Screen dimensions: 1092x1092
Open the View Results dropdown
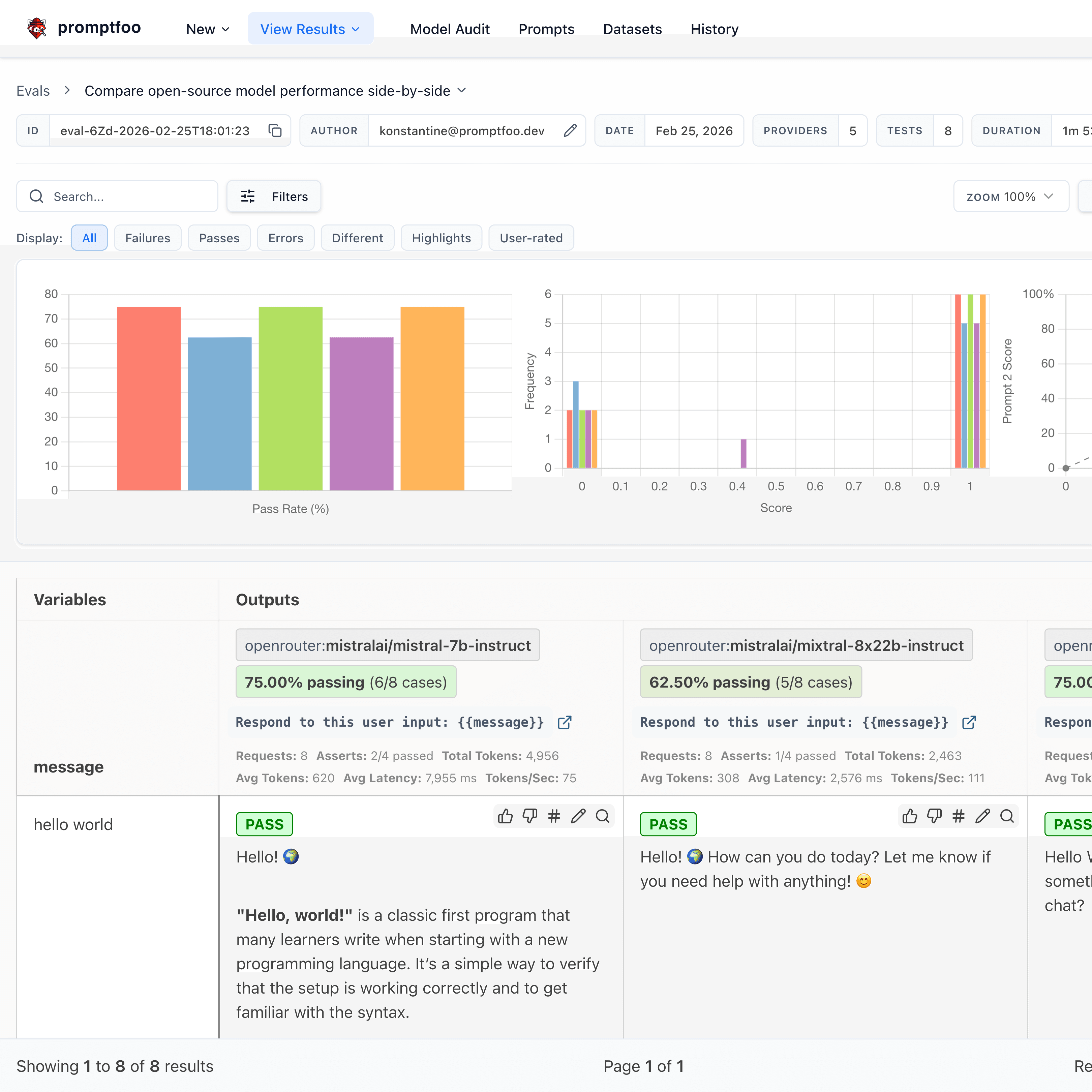310,29
